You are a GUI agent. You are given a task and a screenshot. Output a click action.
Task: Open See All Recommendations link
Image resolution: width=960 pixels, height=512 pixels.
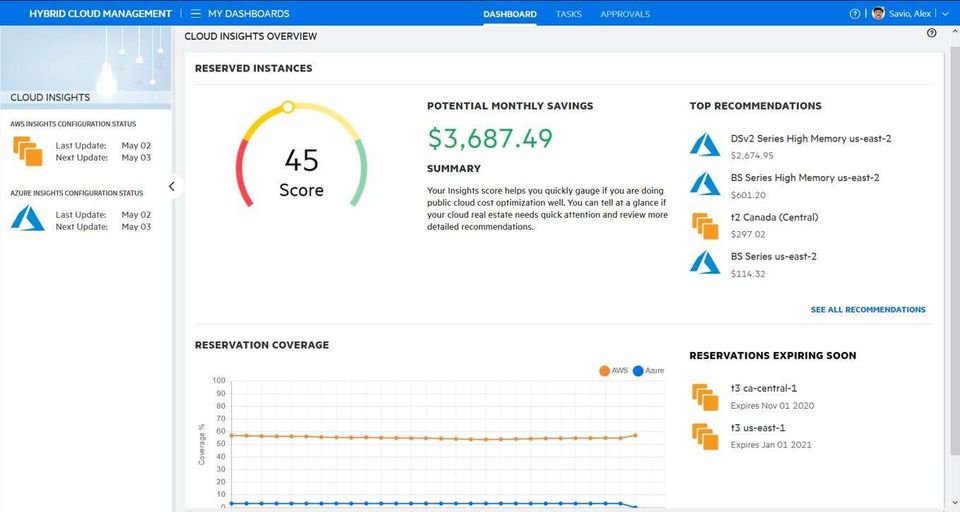click(868, 310)
